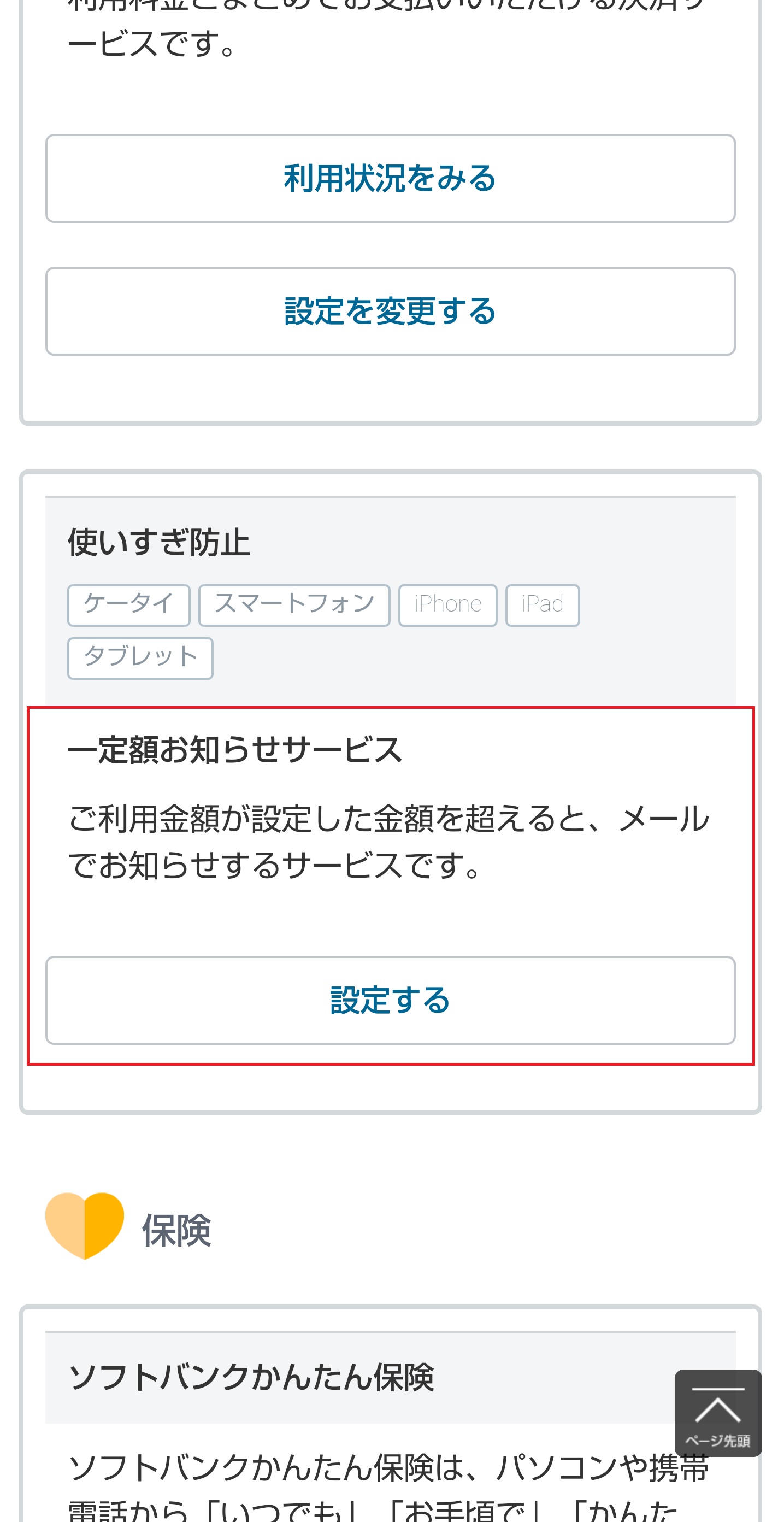Click the orange heart insurance icon
Screen dimensions: 784x1522
point(85,1225)
